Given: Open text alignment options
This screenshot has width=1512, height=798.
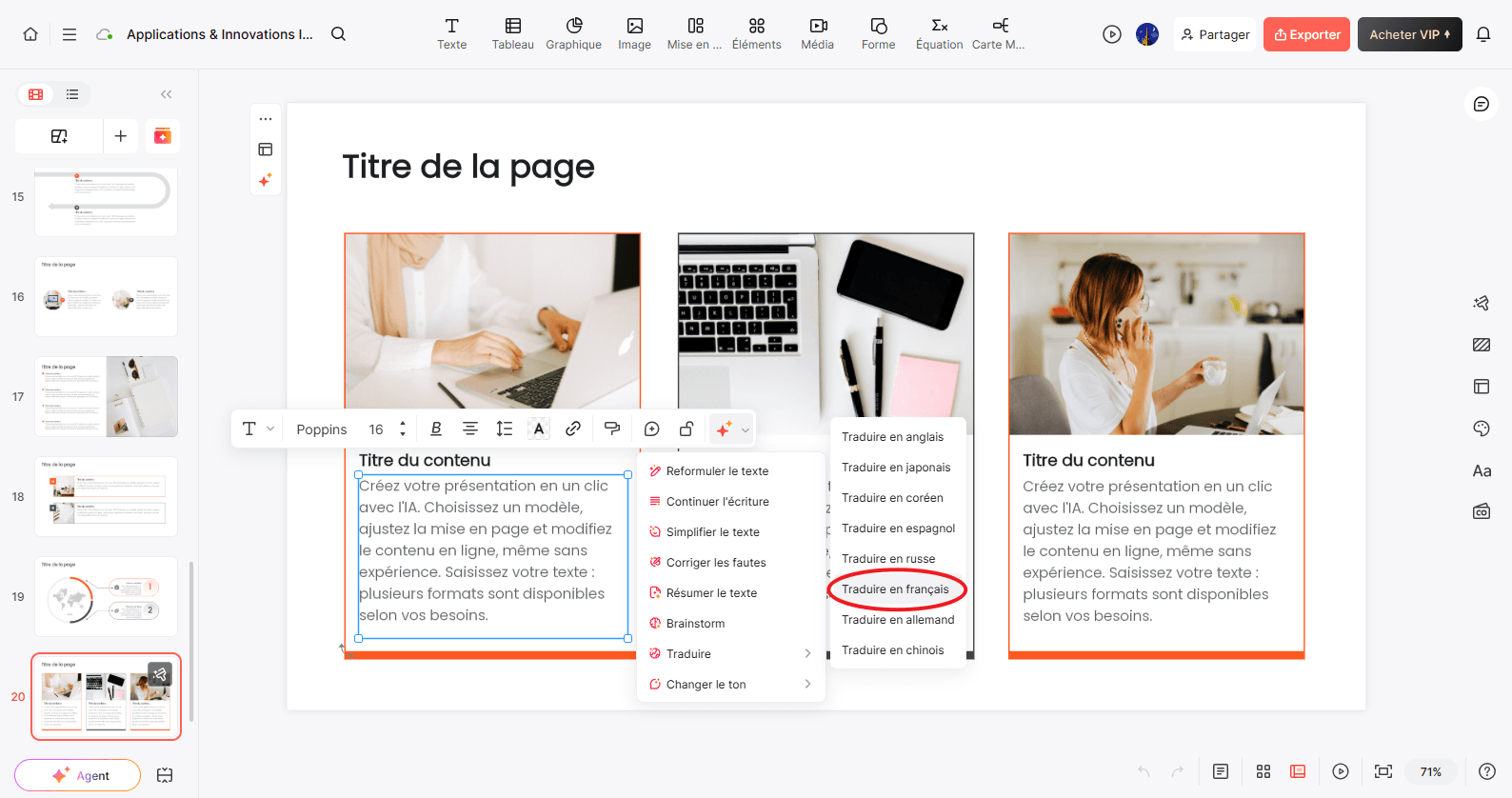Looking at the screenshot, I should tap(470, 429).
